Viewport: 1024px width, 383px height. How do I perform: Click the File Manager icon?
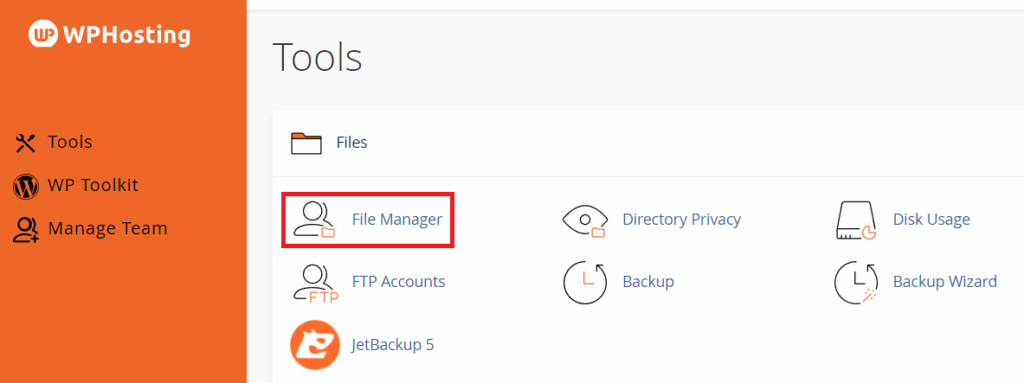pos(313,219)
